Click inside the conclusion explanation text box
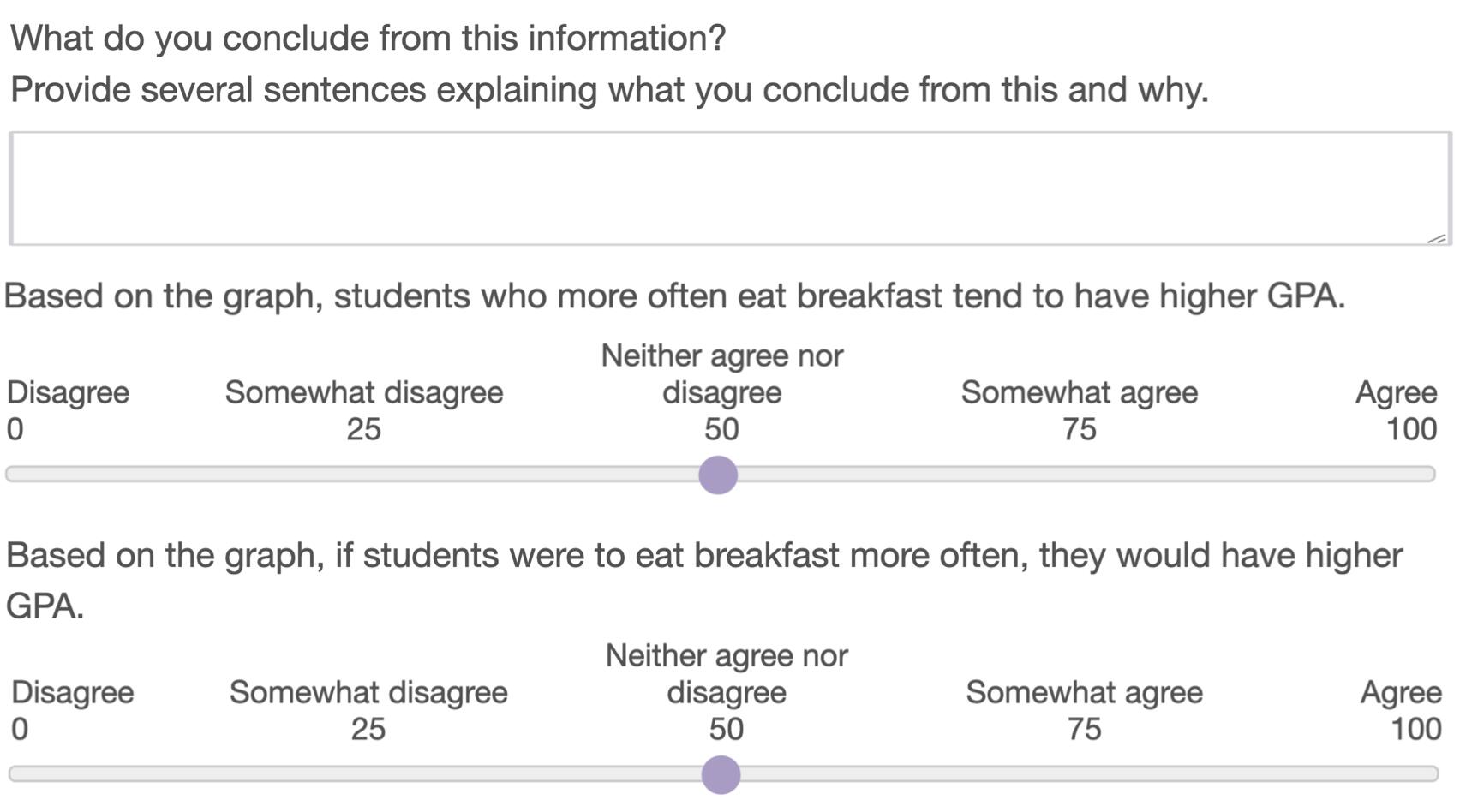 coord(730,188)
